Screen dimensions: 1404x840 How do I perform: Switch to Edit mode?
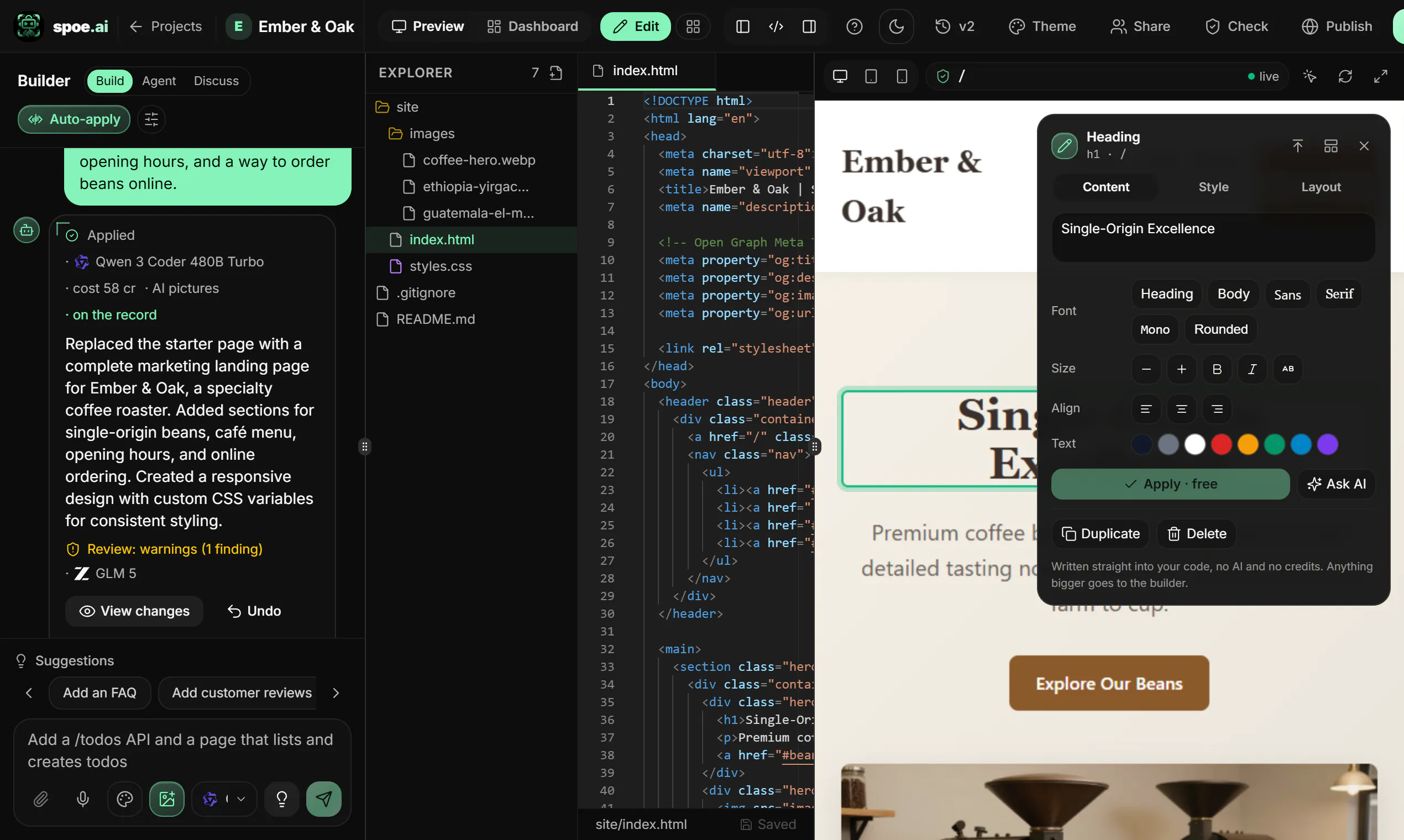point(635,26)
